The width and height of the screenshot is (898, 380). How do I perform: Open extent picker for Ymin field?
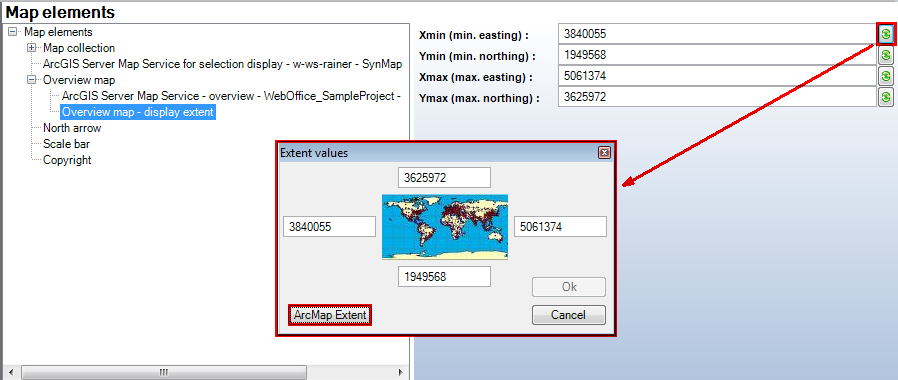click(886, 55)
